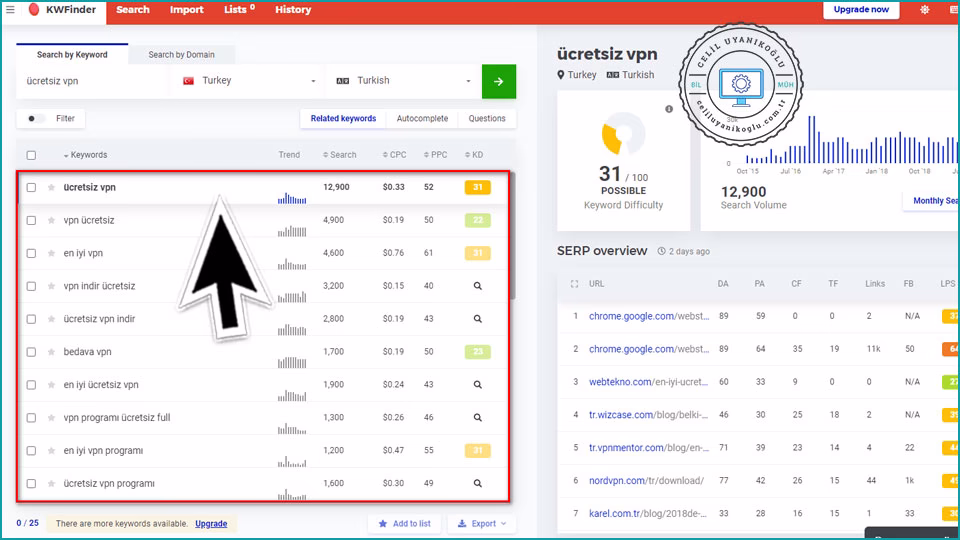
Task: Star the 'vpn ücretsiz' keyword
Action: 51,220
